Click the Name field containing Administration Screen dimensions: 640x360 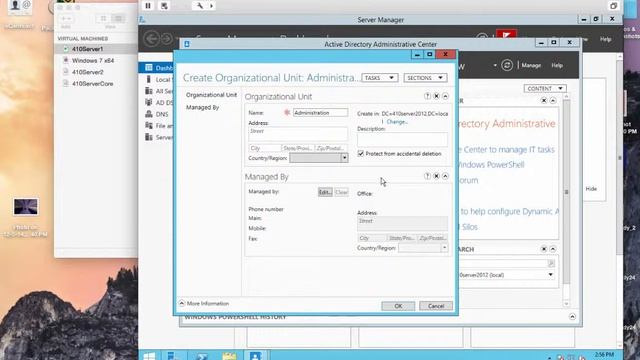pos(320,113)
